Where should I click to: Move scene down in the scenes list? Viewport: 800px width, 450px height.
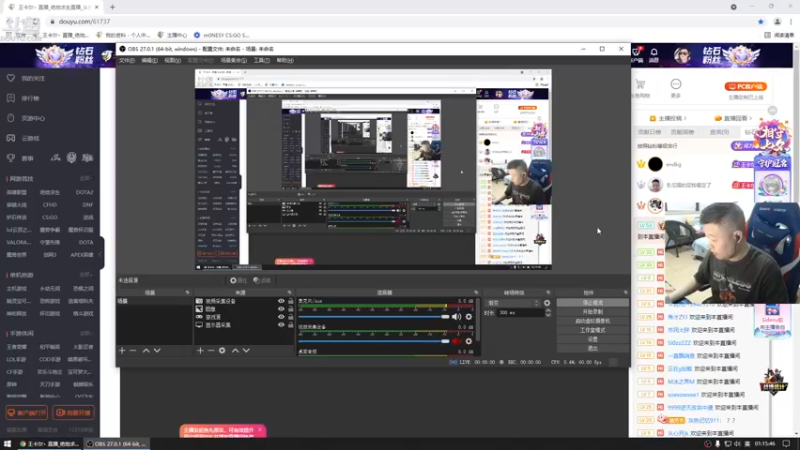tap(157, 351)
